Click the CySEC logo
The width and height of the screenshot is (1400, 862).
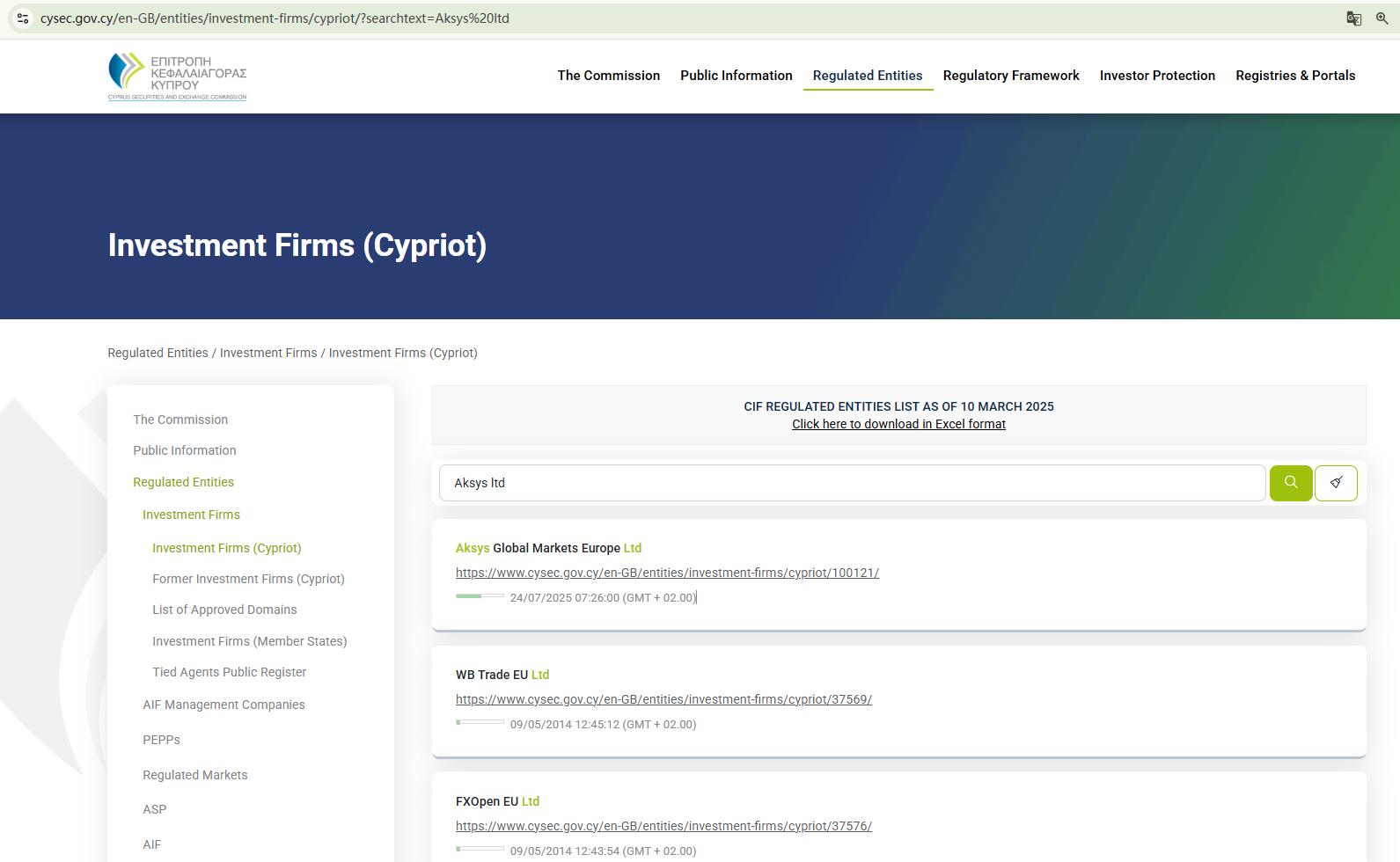pyautogui.click(x=177, y=77)
